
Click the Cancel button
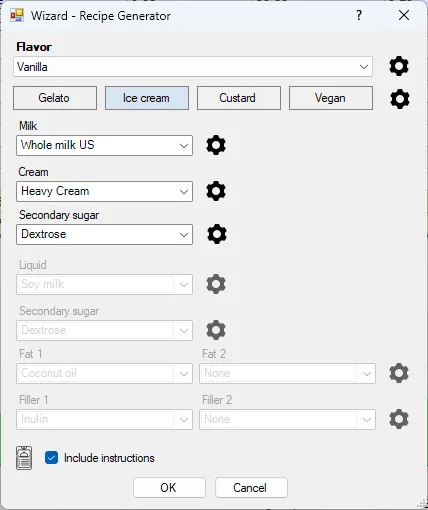click(x=251, y=488)
